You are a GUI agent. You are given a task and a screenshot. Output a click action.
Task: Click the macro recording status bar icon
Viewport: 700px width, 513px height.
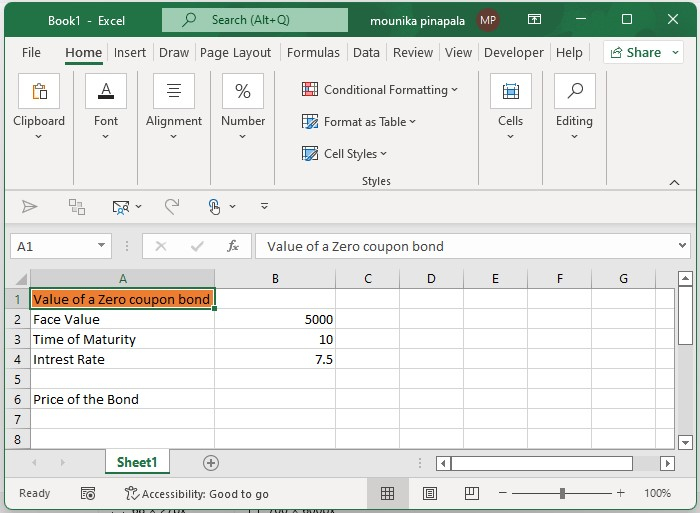[88, 493]
